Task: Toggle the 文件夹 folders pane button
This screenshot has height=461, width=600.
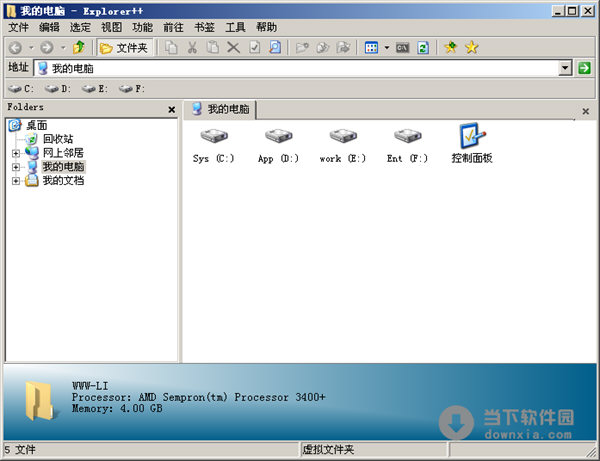Action: pyautogui.click(x=124, y=48)
